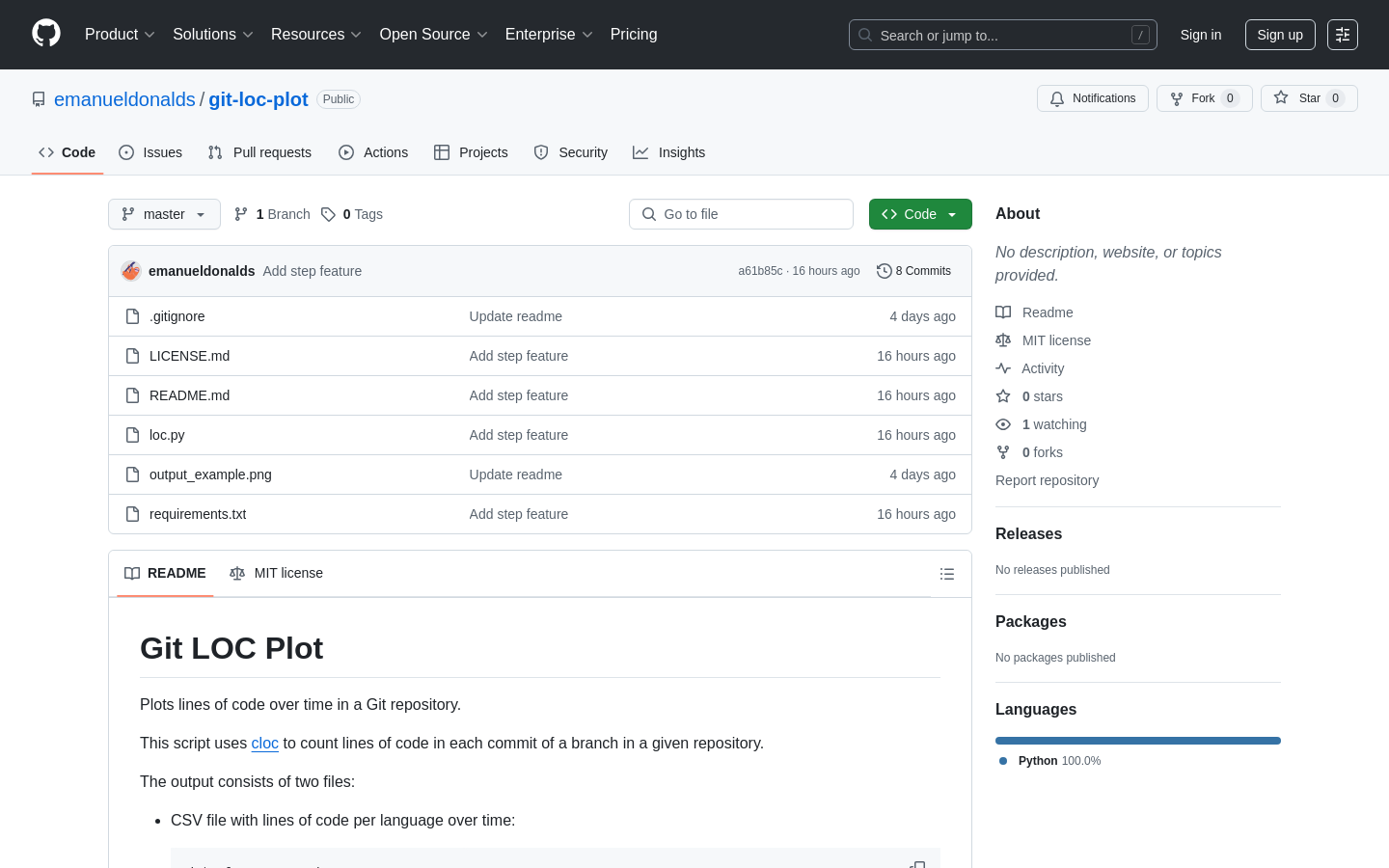Open the emanueldonalds owner profile link
This screenshot has width=1389, height=868.
tap(124, 99)
